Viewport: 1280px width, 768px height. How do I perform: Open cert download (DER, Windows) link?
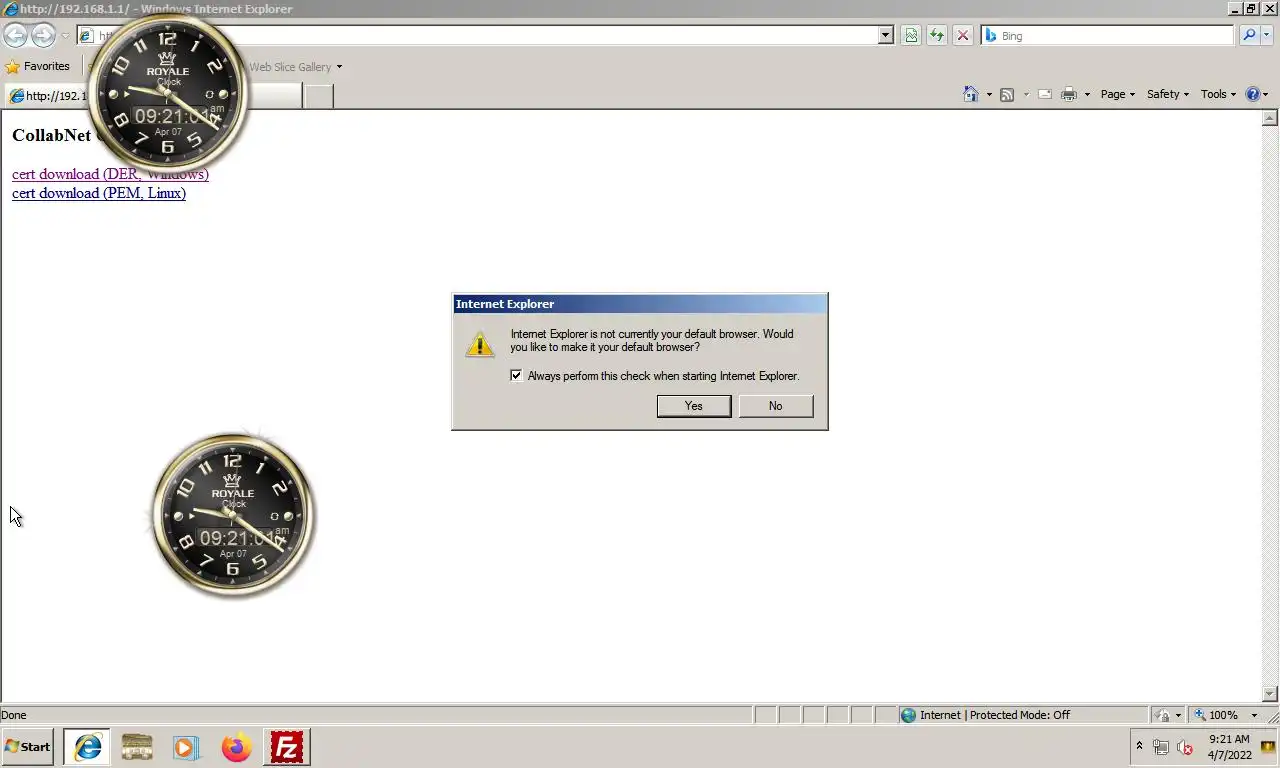pos(110,174)
